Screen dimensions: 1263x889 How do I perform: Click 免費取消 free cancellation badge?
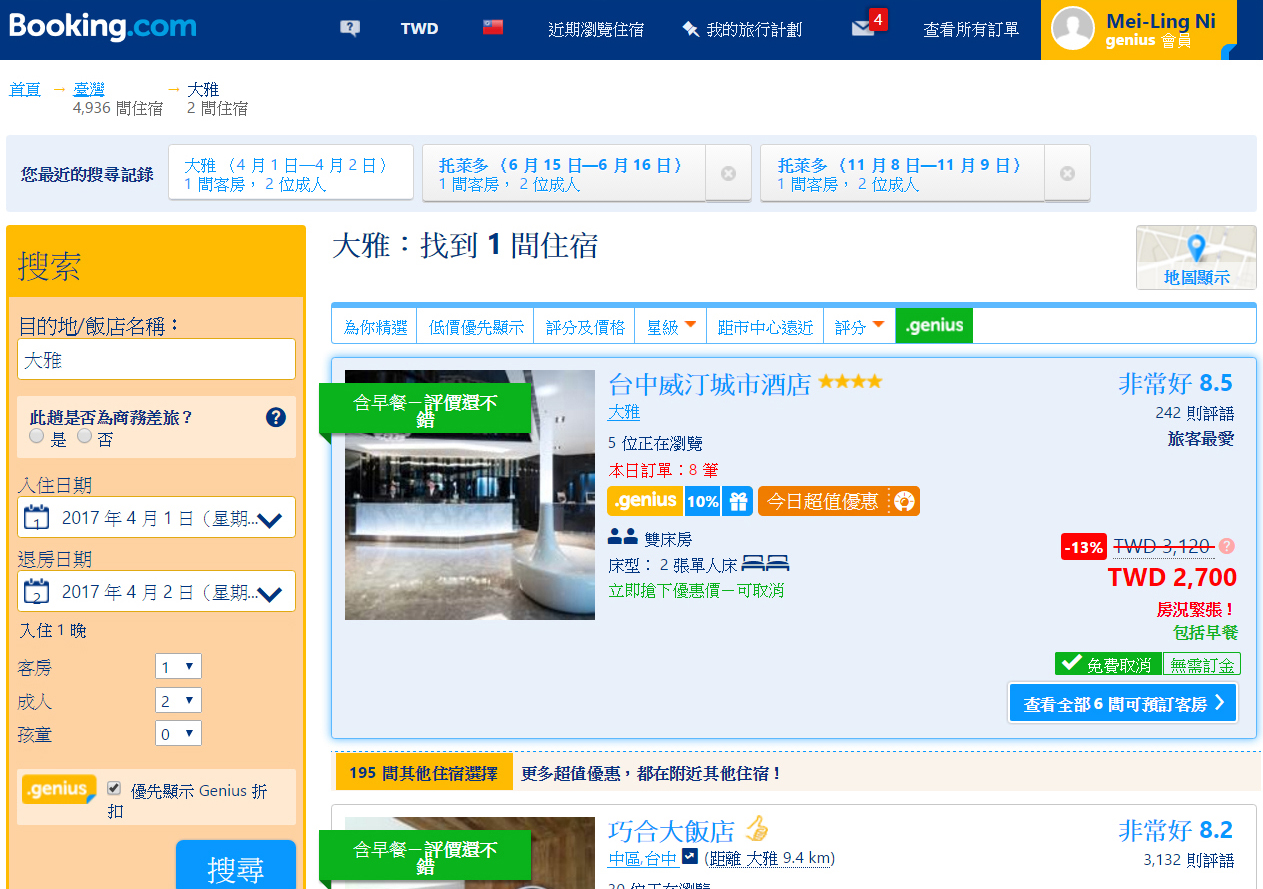(1108, 664)
